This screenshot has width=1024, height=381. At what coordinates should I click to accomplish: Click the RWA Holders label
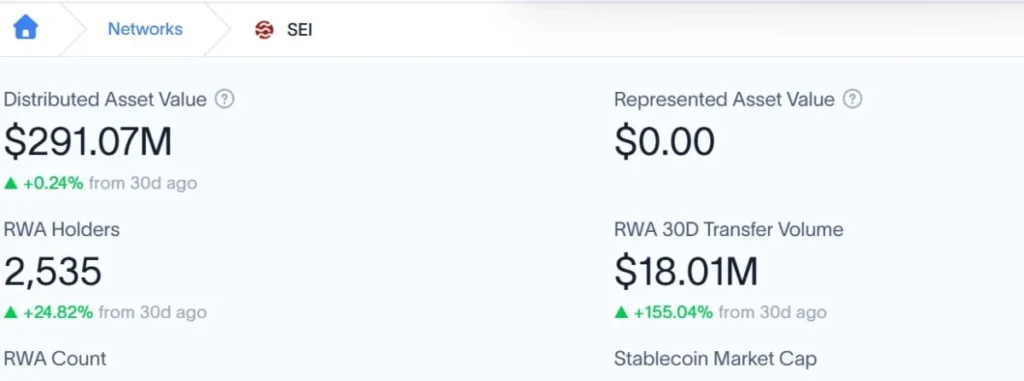click(62, 229)
